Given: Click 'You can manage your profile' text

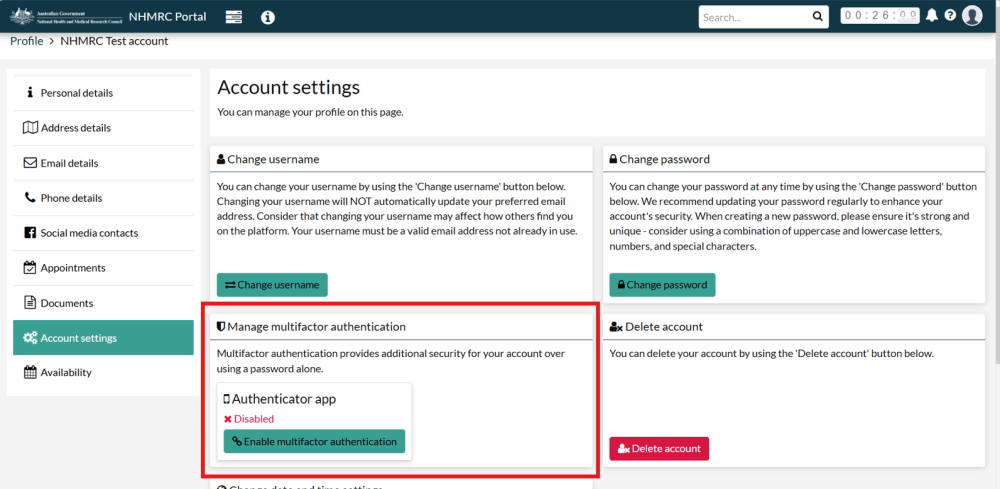Looking at the screenshot, I should [311, 112].
